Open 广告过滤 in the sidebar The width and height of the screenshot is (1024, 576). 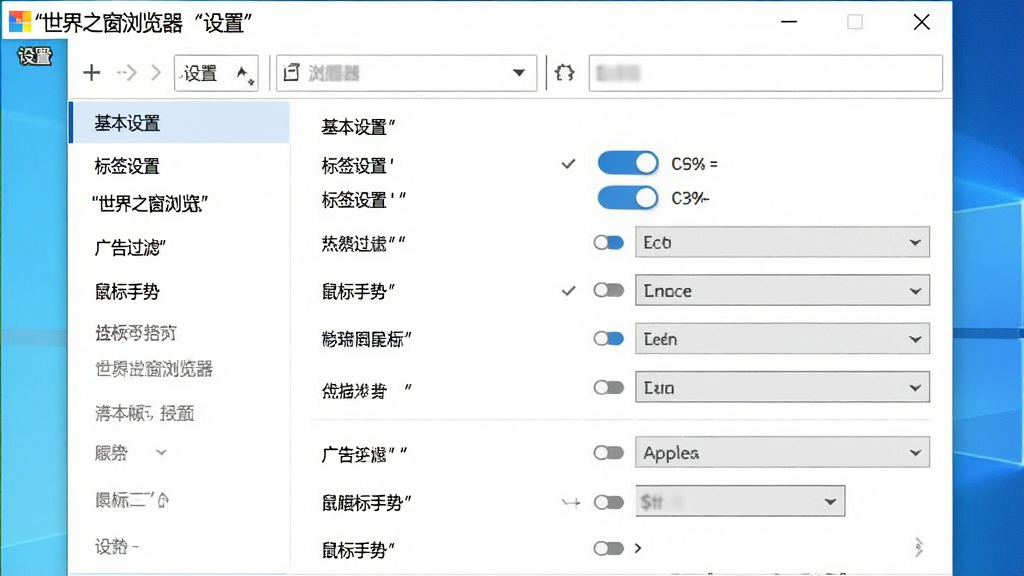click(130, 248)
